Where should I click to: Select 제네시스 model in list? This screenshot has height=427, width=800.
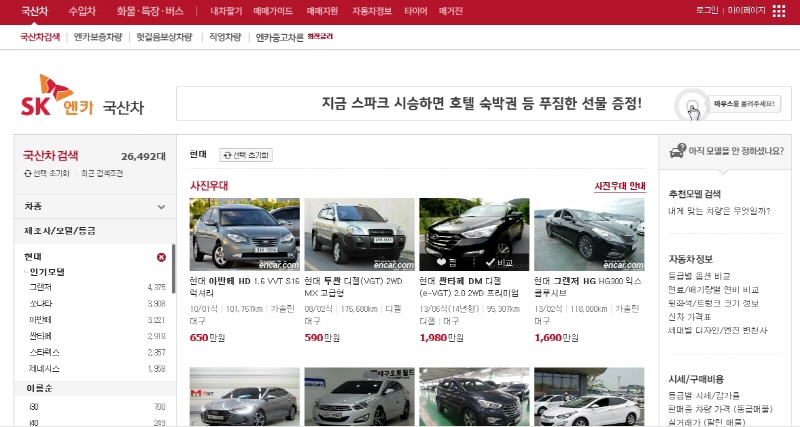click(x=44, y=369)
